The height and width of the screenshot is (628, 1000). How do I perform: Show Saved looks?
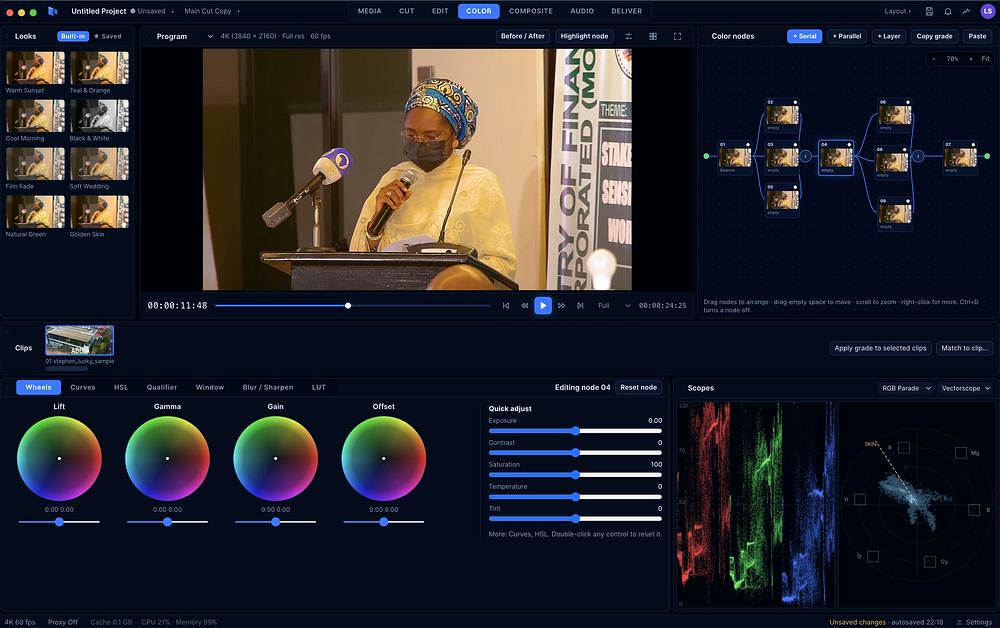107,36
